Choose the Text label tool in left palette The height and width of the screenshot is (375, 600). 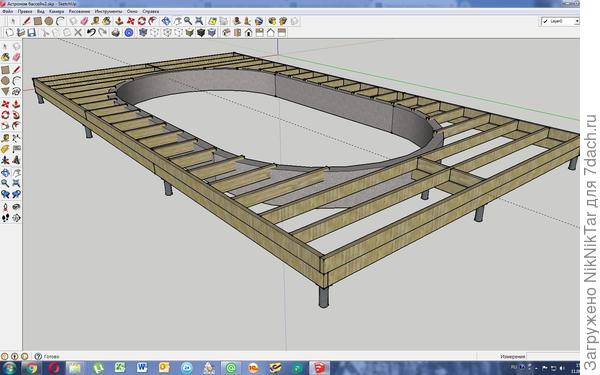[16, 149]
